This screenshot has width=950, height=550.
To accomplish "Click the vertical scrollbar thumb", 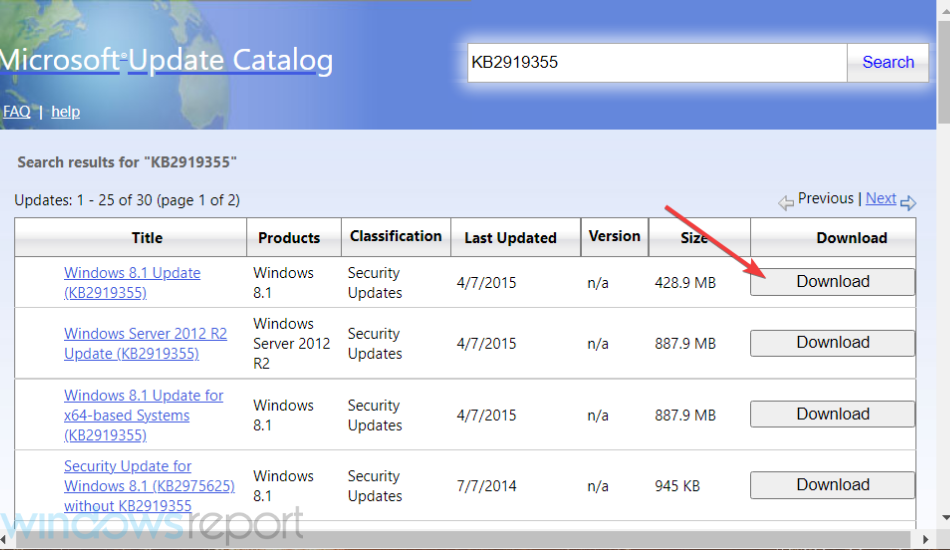I will [945, 73].
